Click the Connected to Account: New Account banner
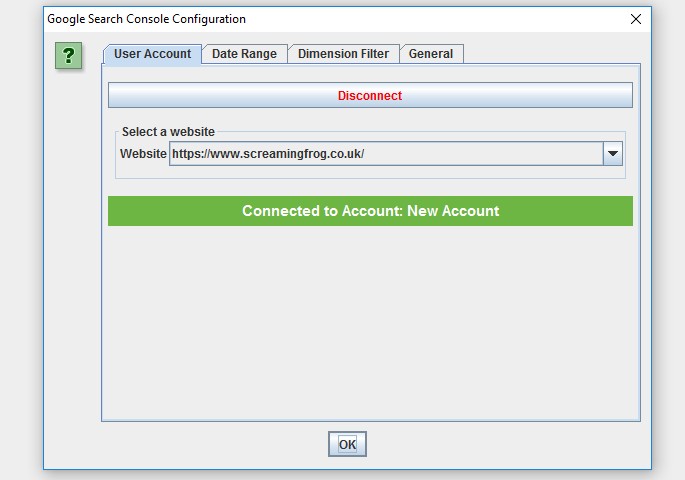 coord(370,211)
